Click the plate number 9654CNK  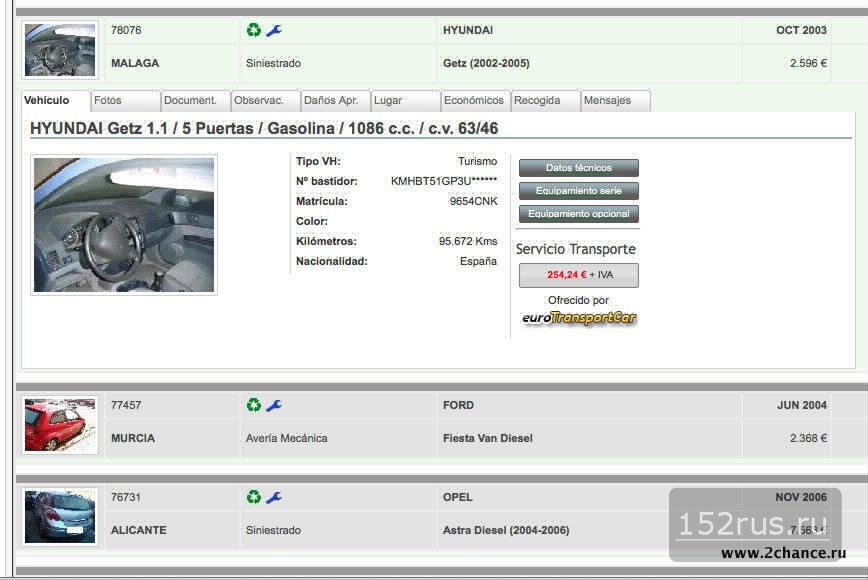point(473,201)
